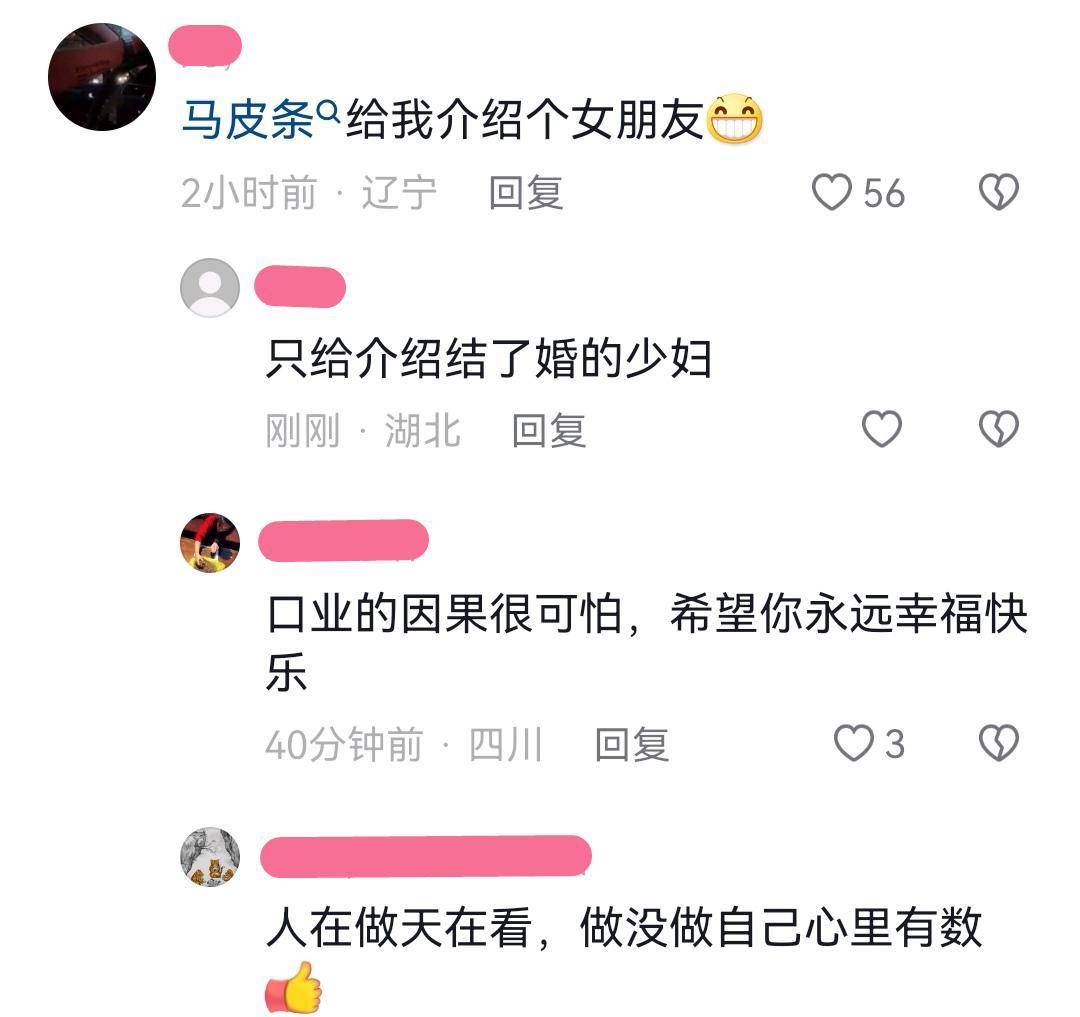
Task: Like the Sichuan comment with 3 likes
Action: [853, 743]
